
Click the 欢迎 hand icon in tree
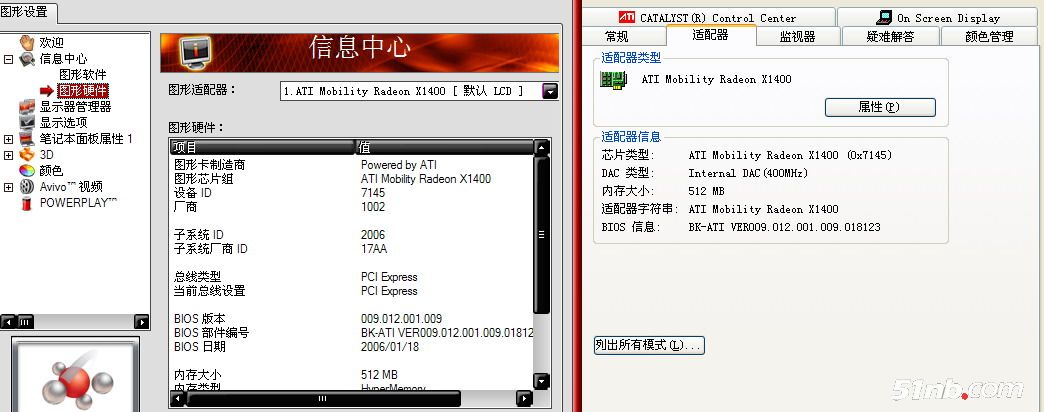point(27,42)
